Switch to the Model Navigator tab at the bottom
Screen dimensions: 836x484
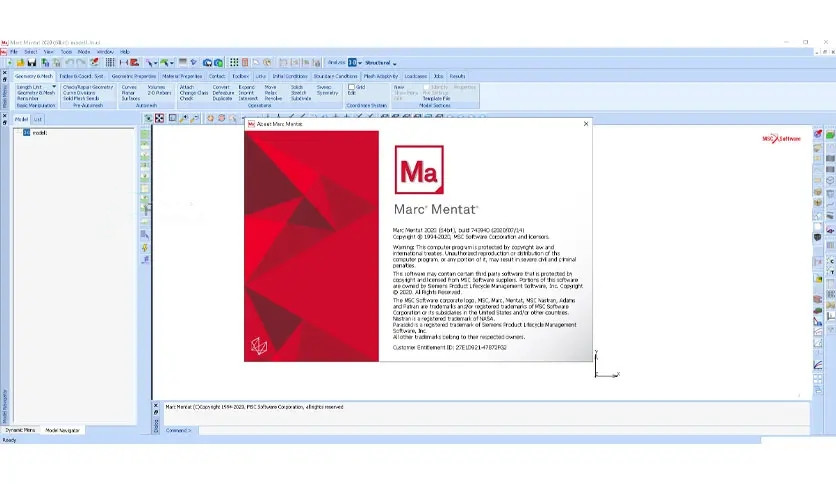(x=62, y=430)
